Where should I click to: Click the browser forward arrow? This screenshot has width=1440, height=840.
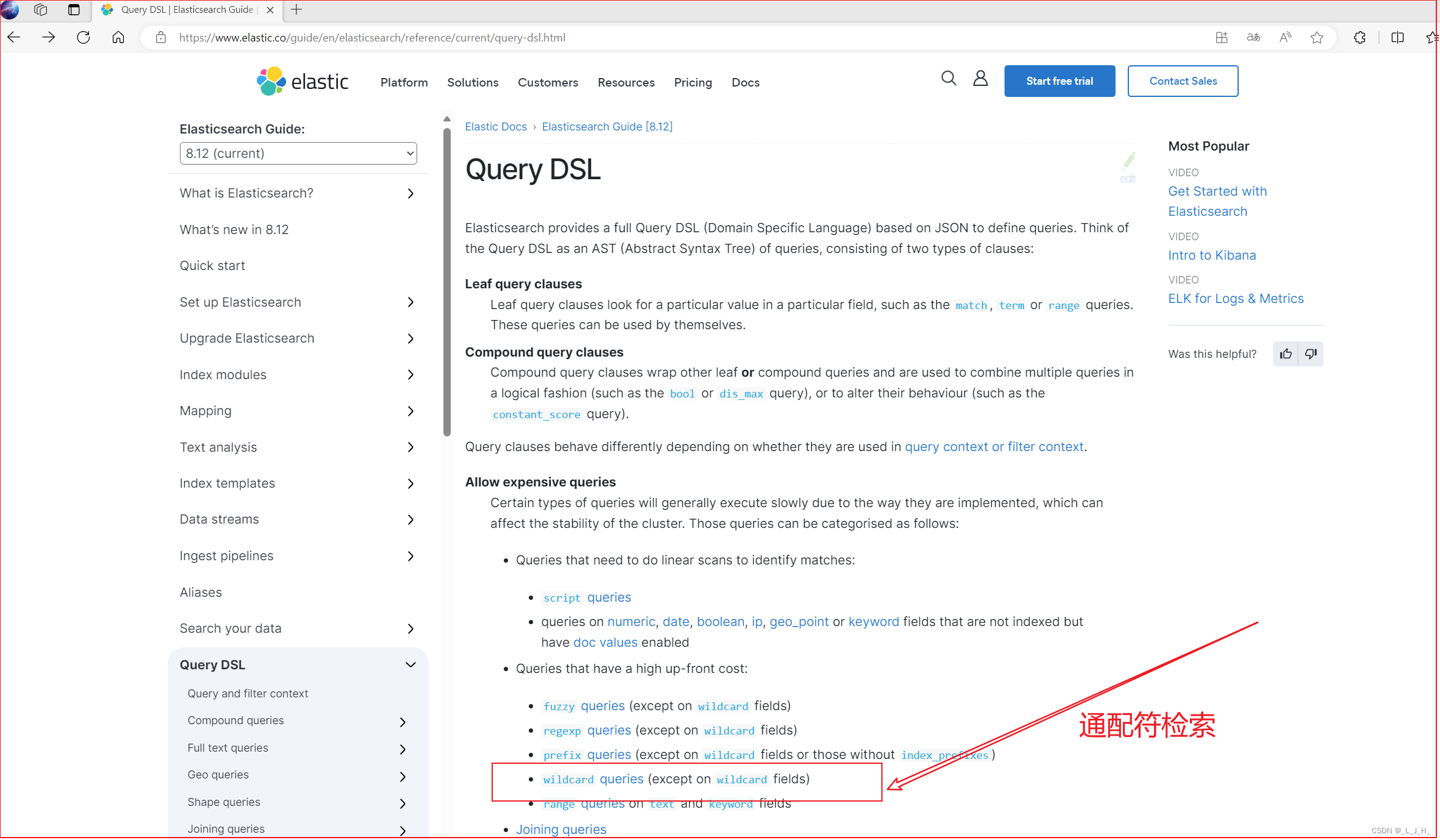point(49,38)
